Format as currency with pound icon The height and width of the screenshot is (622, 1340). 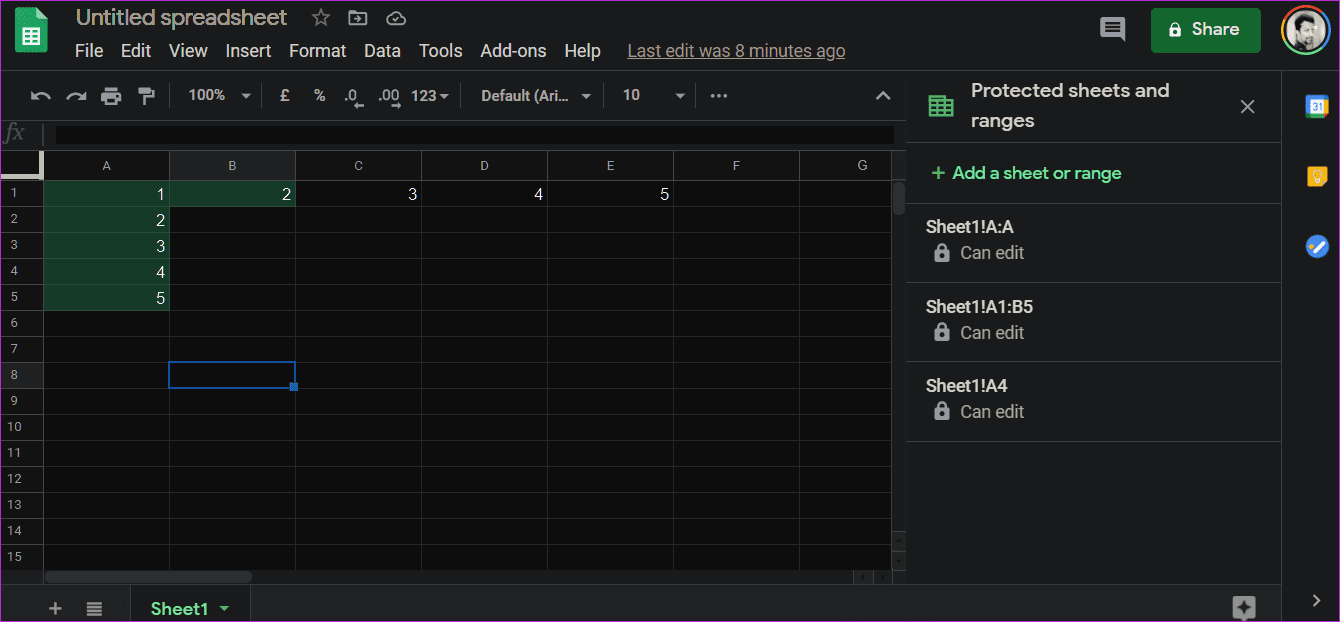tap(285, 96)
